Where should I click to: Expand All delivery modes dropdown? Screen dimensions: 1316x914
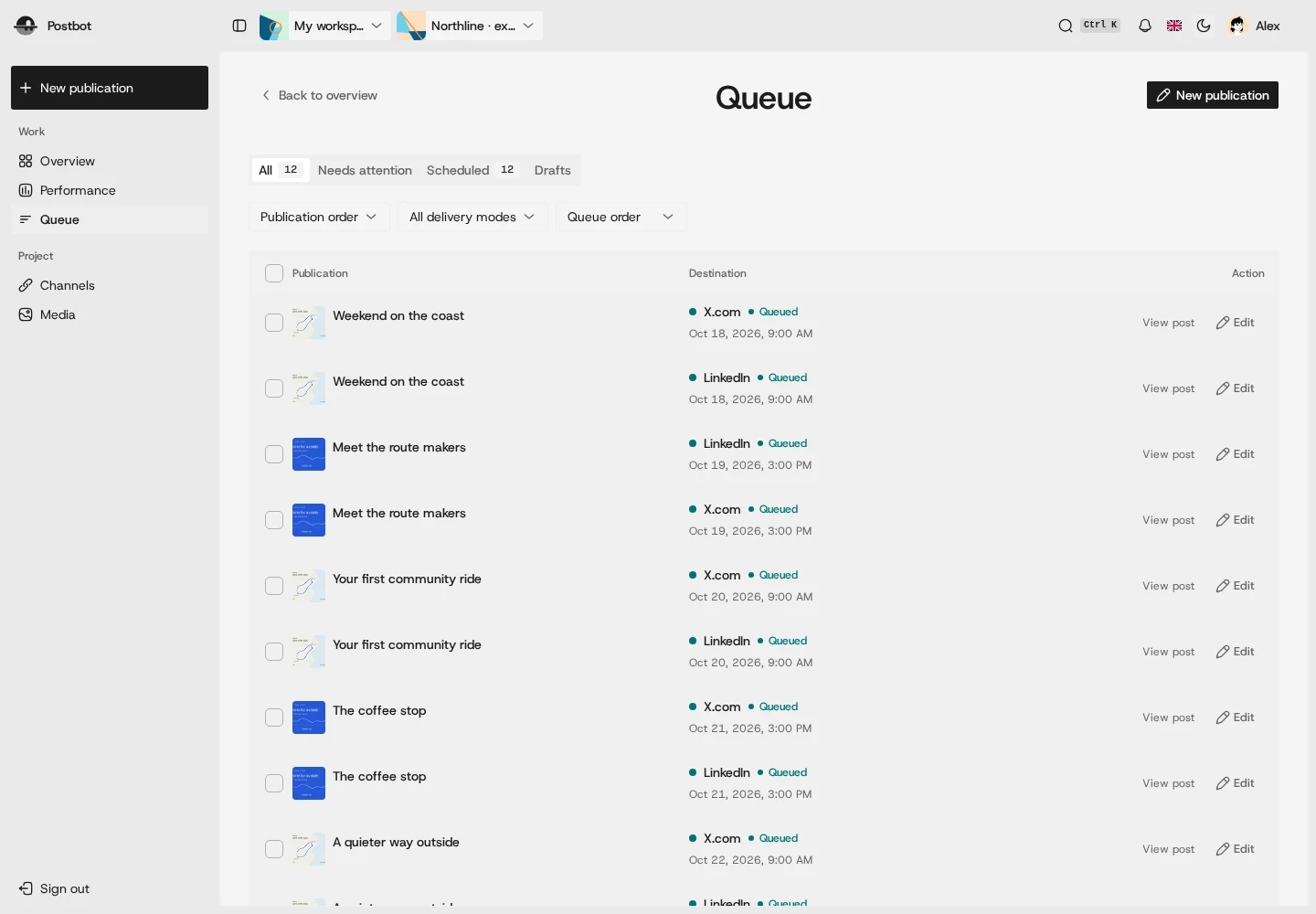click(472, 217)
